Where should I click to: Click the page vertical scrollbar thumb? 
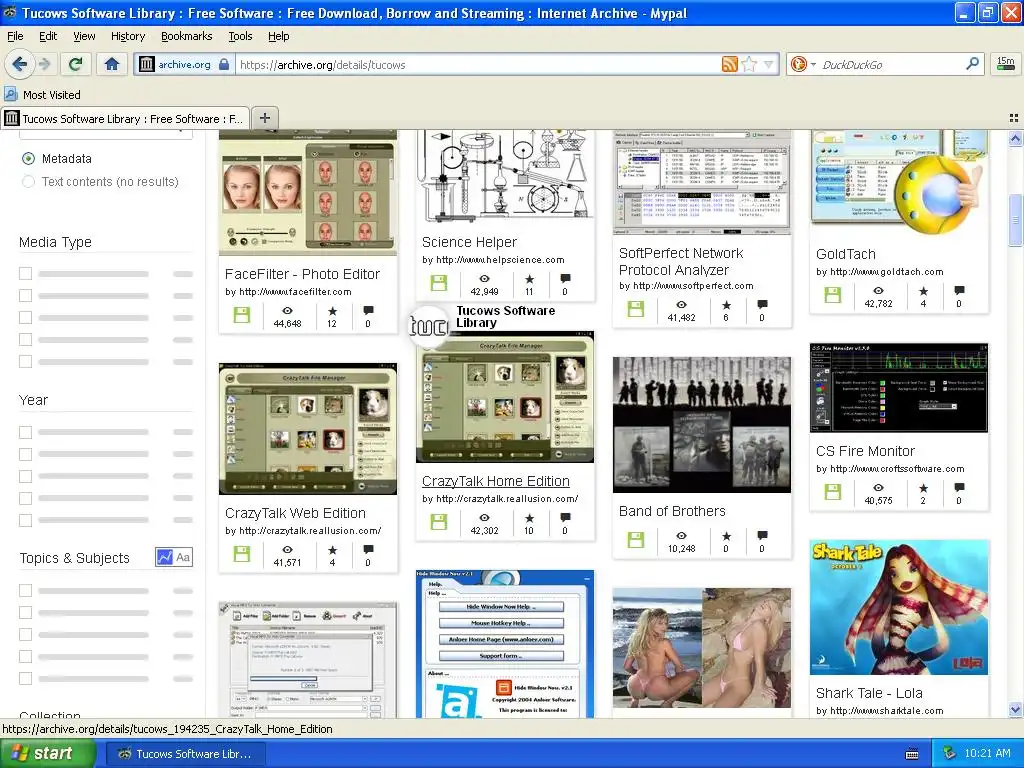tap(1016, 220)
